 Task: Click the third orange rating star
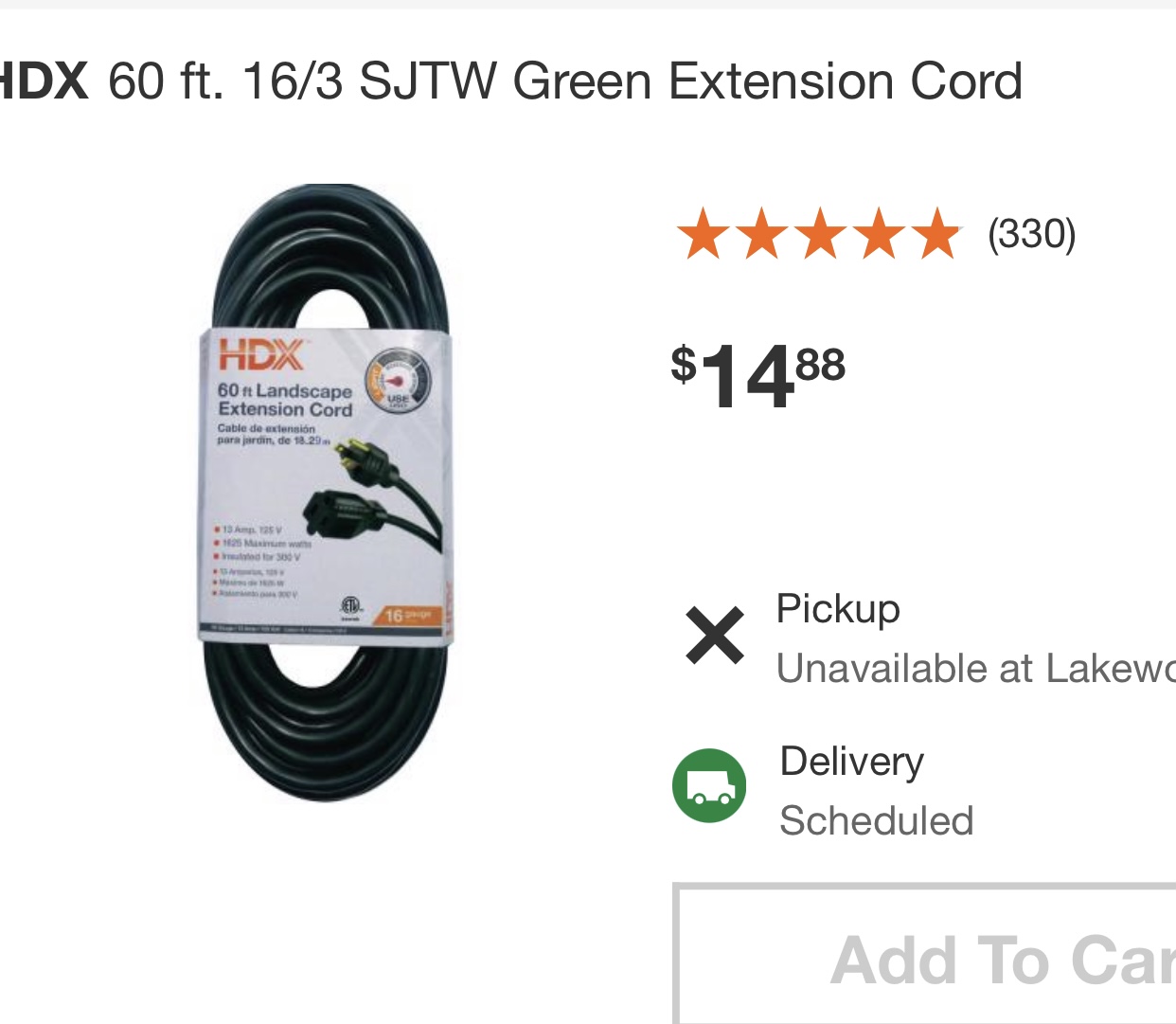pos(821,233)
